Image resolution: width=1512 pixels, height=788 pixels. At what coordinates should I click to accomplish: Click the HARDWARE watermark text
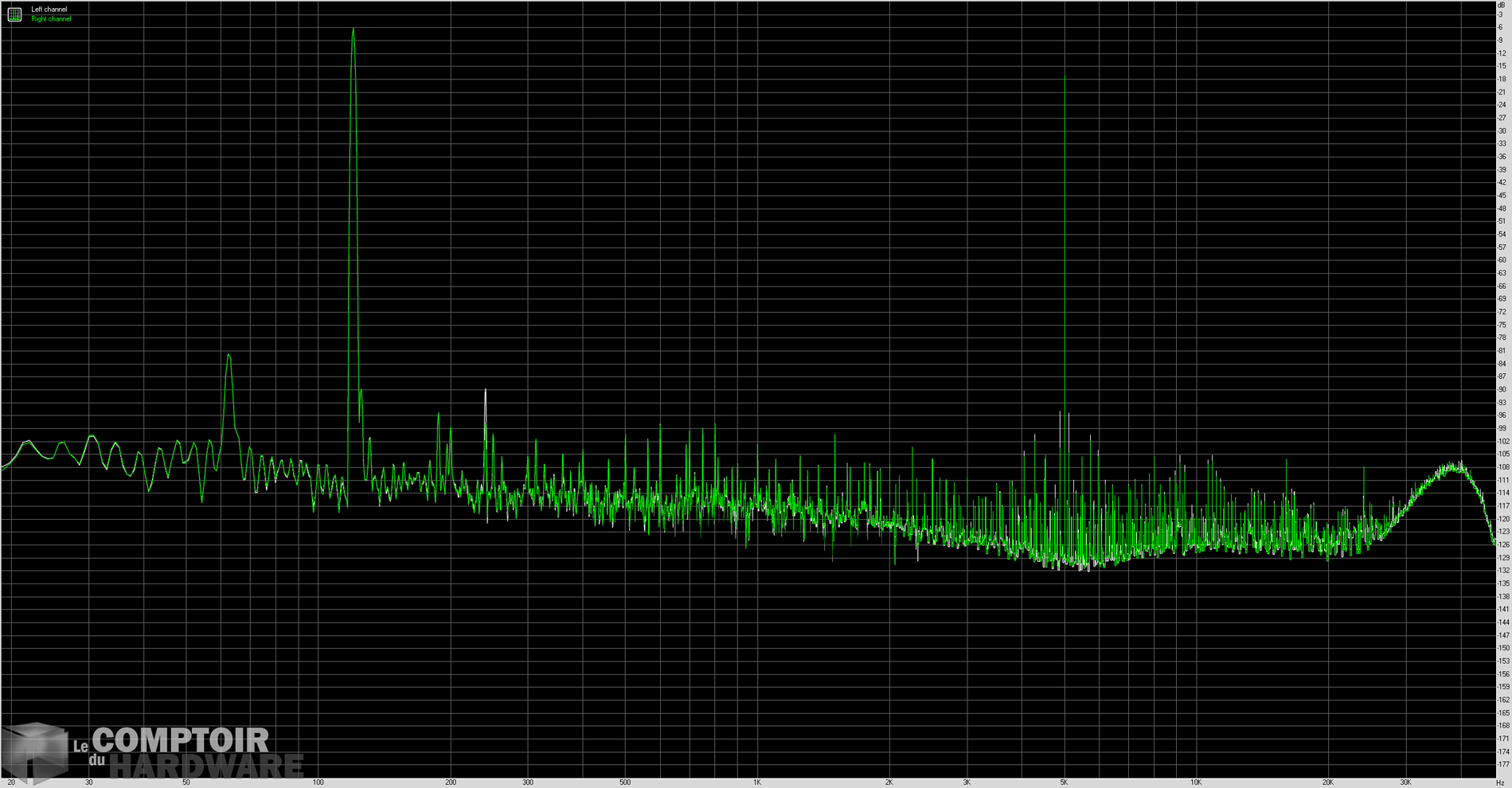click(206, 767)
